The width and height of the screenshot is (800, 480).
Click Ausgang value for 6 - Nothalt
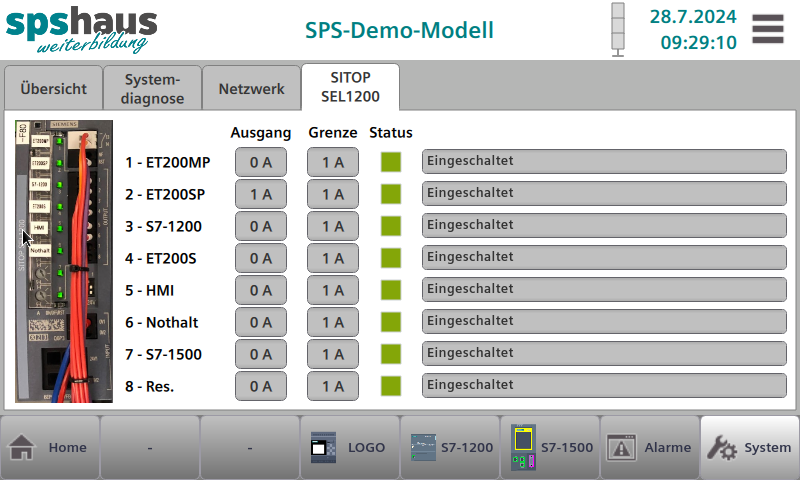pyautogui.click(x=261, y=322)
